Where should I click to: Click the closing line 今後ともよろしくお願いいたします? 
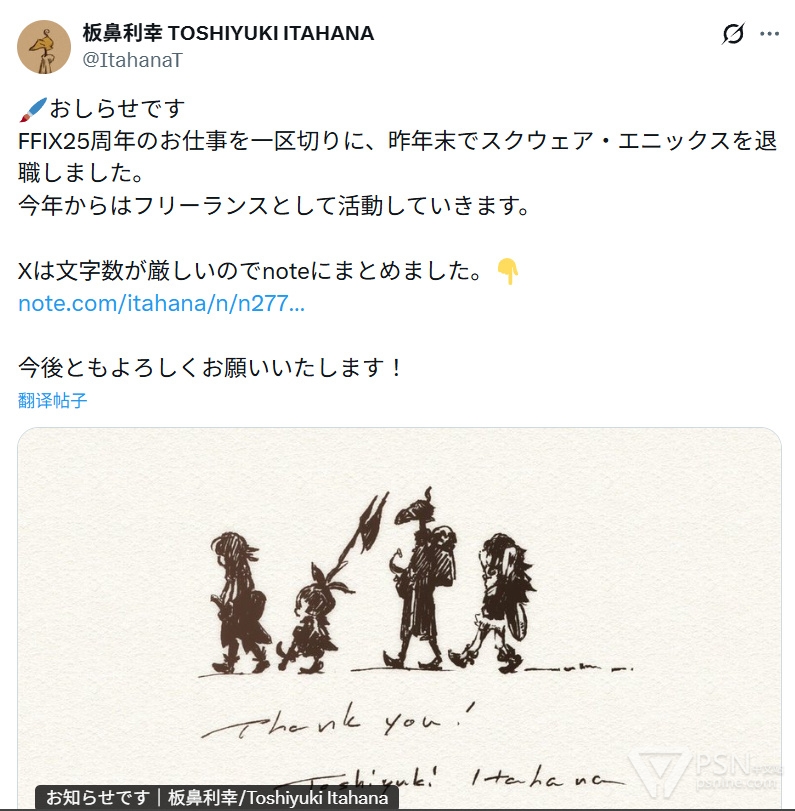pos(209,368)
